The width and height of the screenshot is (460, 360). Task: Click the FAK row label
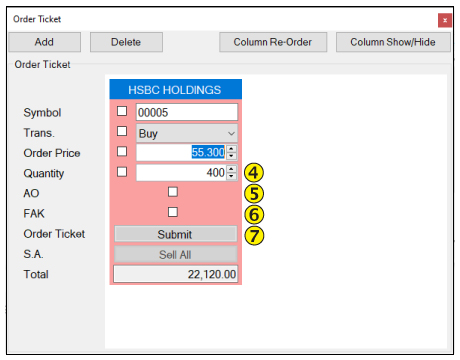click(x=34, y=214)
